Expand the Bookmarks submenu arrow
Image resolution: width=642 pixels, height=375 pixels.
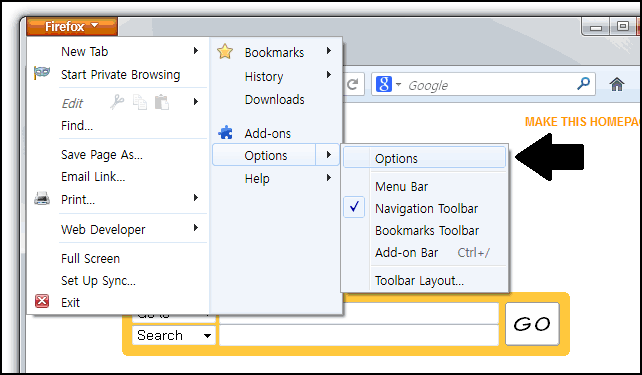click(x=329, y=51)
